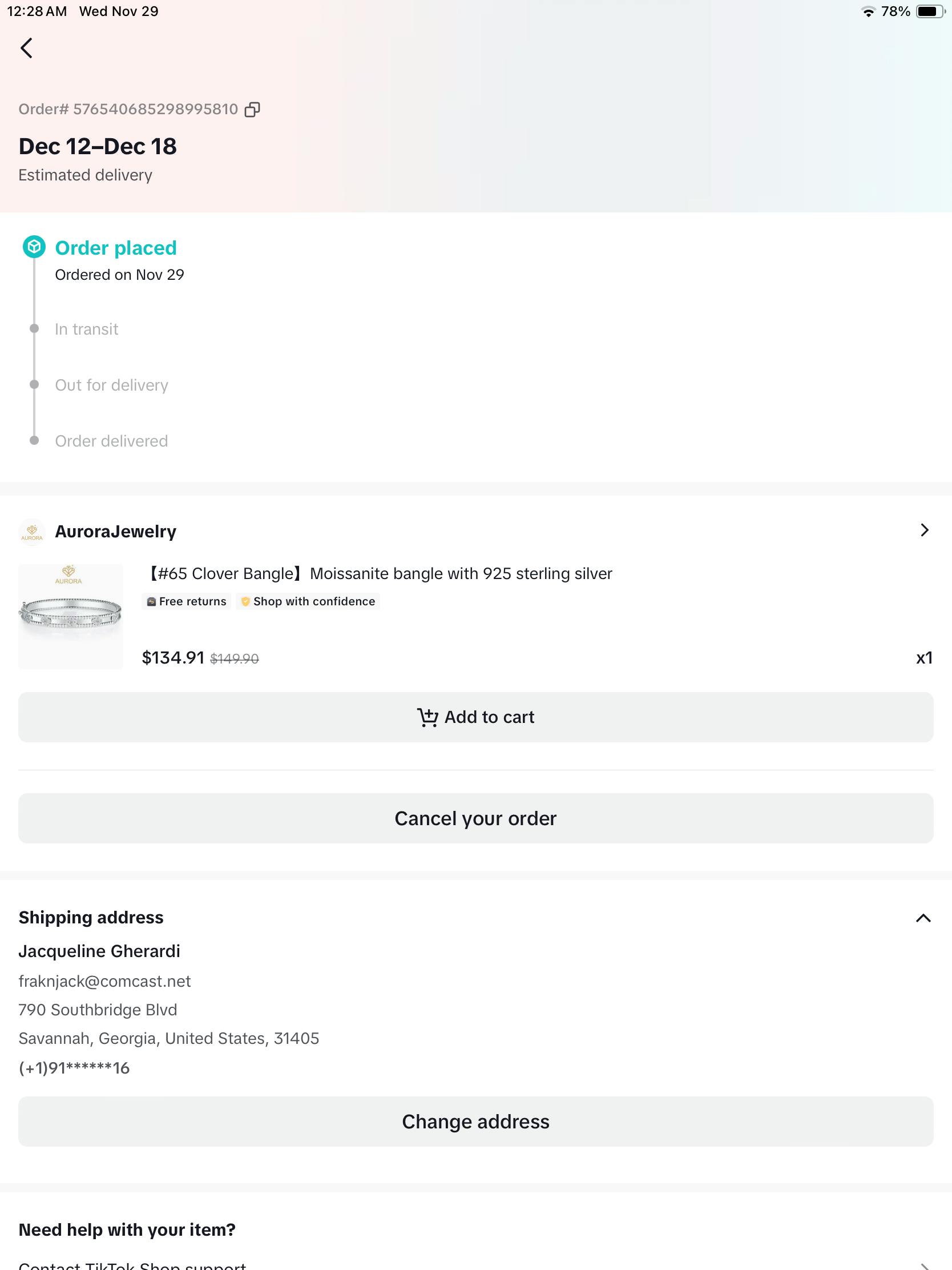952x1270 pixels.
Task: Collapse the Shipping address section
Action: [923, 918]
